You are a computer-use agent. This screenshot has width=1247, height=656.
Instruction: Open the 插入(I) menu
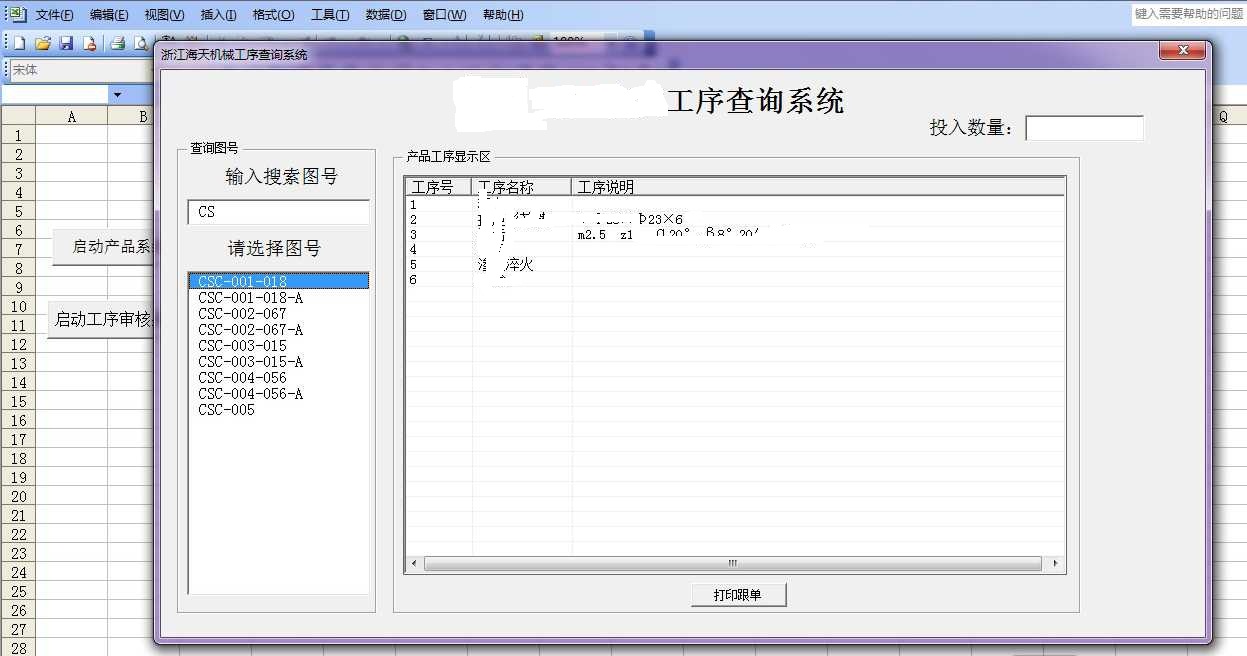tap(219, 15)
